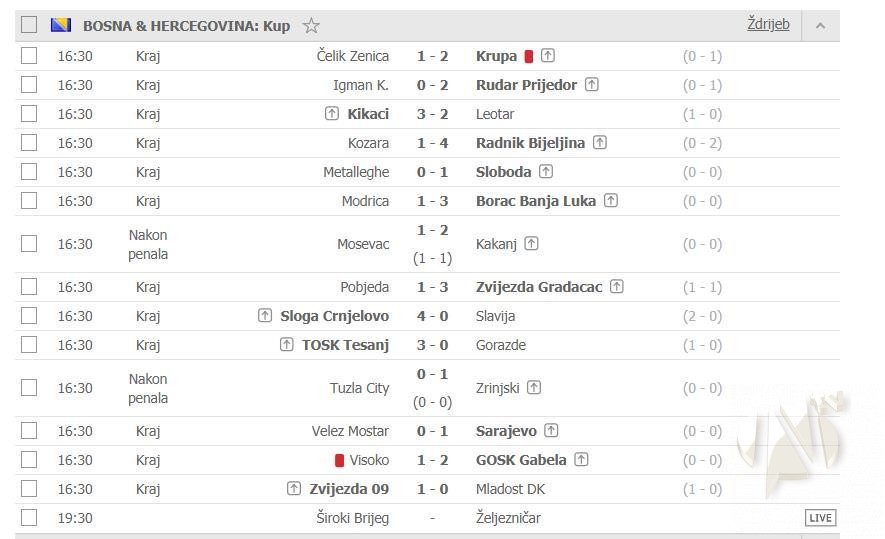885x539 pixels.
Task: Select the Mosevac vs Kakanj match row
Action: tap(29, 244)
